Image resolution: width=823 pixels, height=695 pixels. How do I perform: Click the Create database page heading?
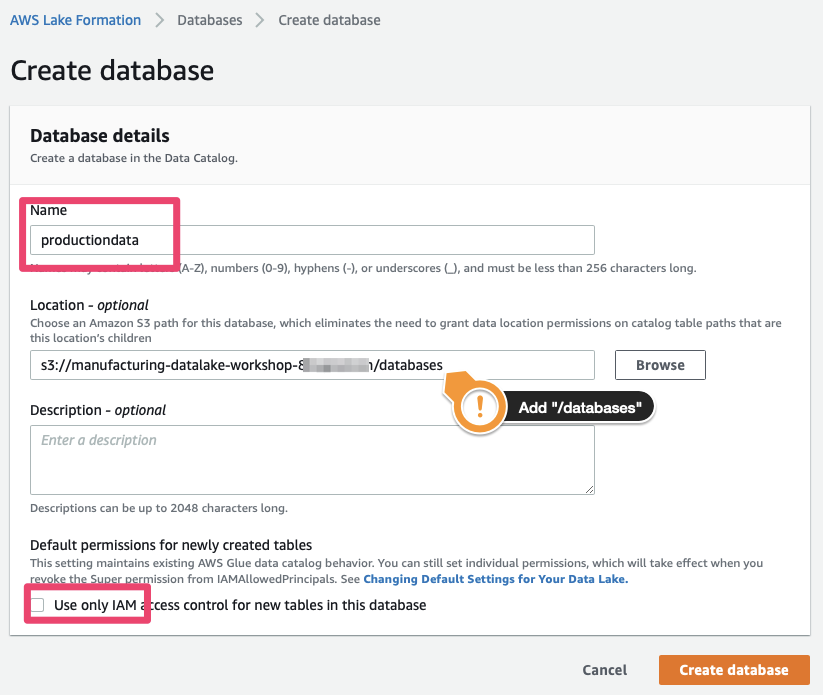tap(112, 71)
